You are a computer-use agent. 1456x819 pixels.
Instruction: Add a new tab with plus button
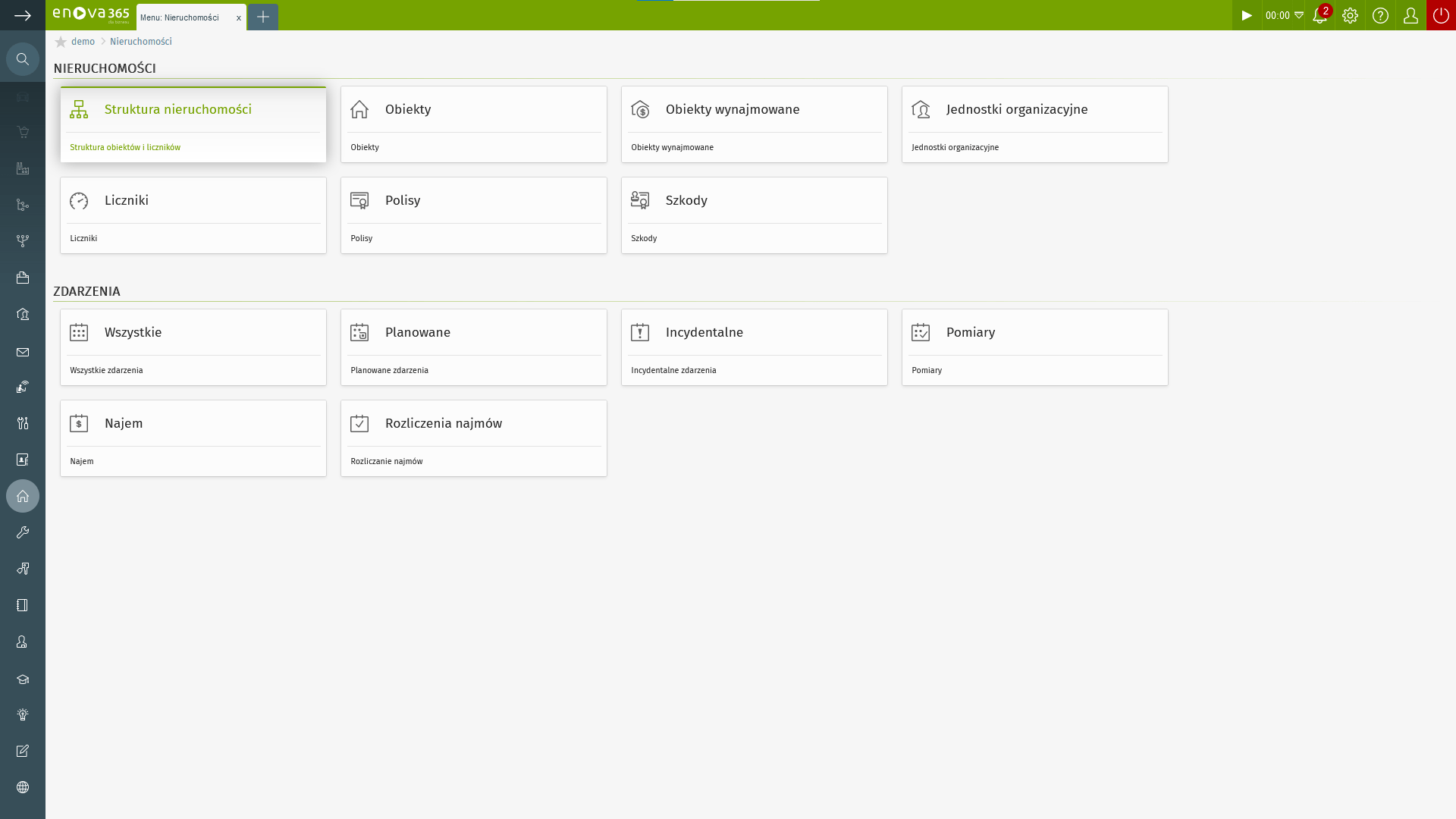pos(263,17)
